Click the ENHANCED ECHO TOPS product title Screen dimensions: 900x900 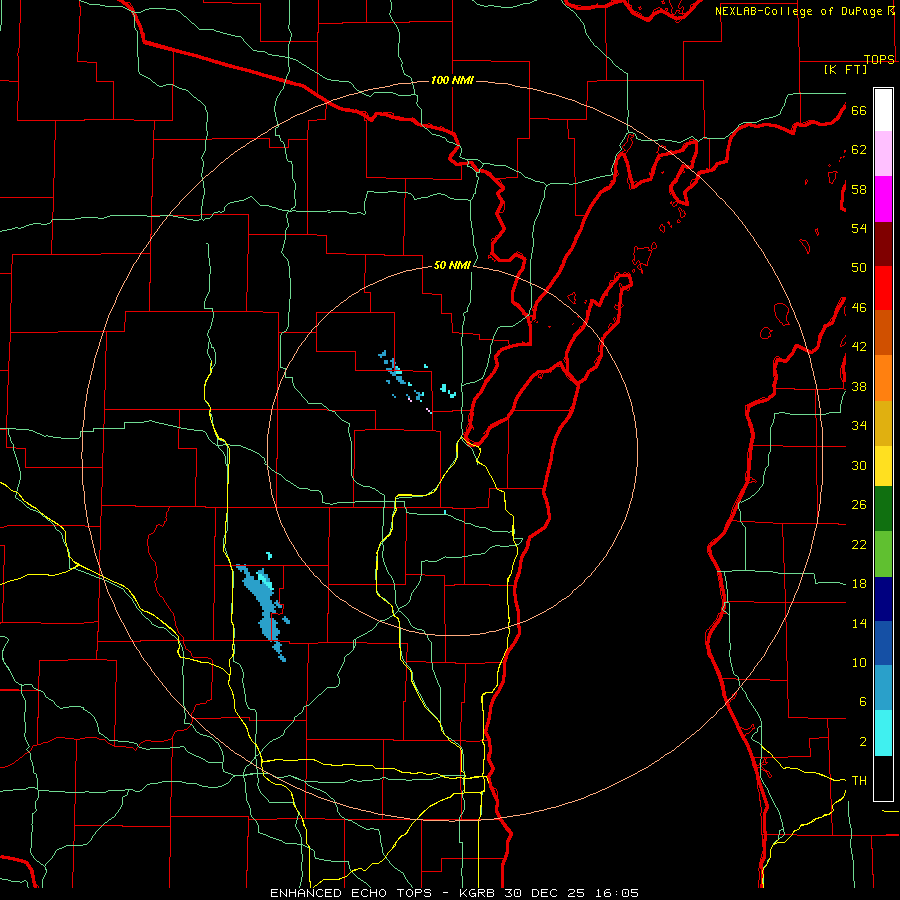click(x=351, y=893)
